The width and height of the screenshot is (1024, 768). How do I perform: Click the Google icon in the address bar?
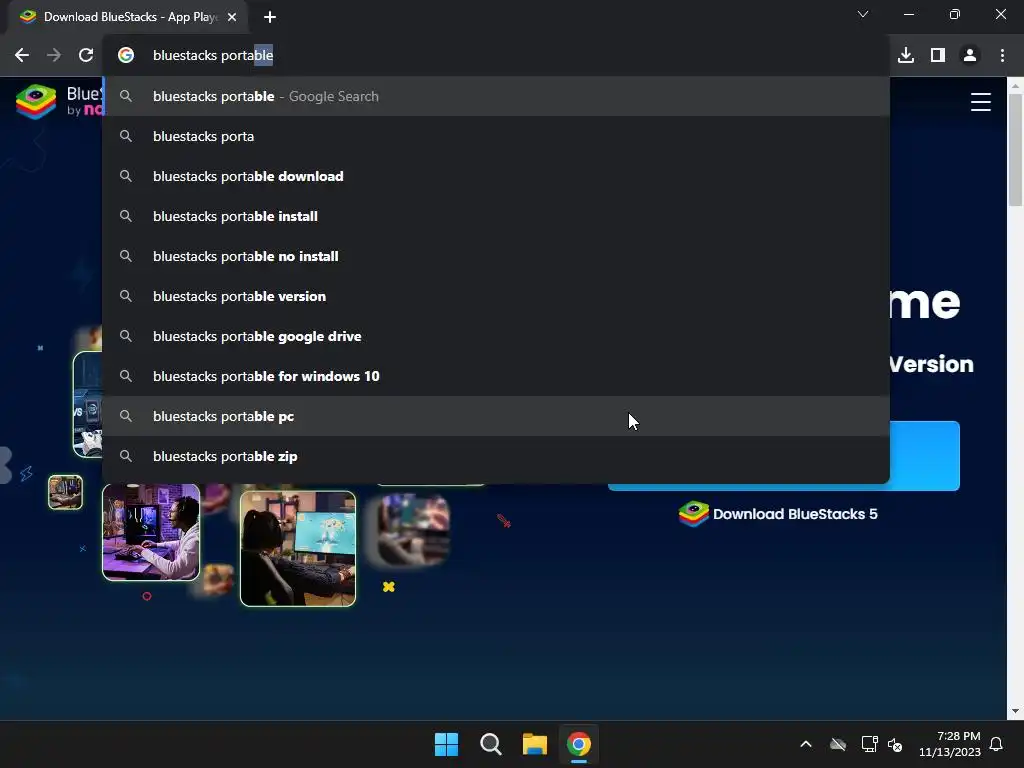[x=126, y=56]
